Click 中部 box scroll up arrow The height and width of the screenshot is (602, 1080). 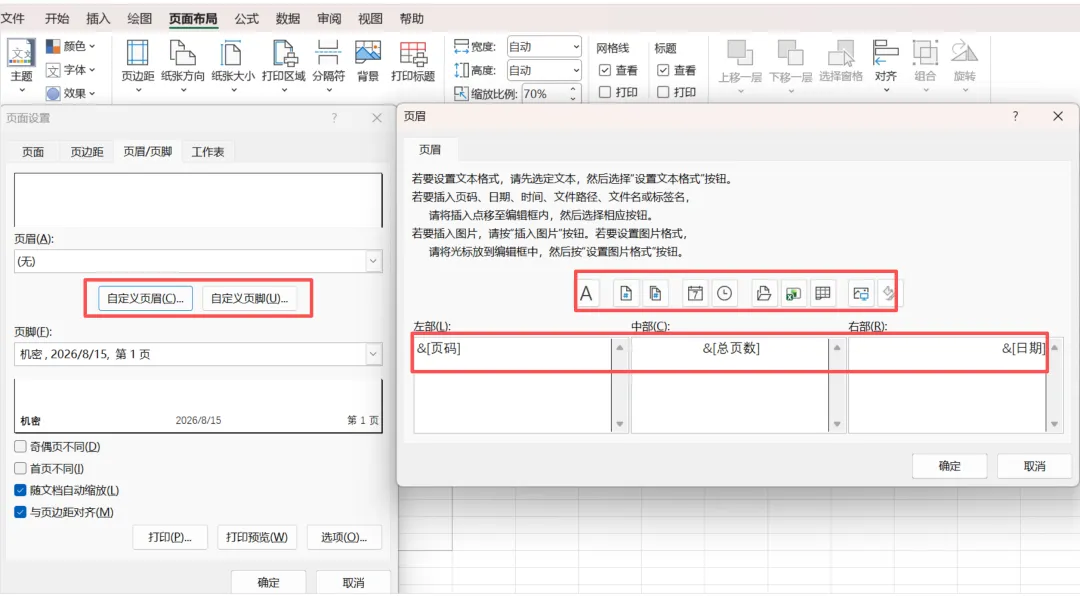coord(837,347)
